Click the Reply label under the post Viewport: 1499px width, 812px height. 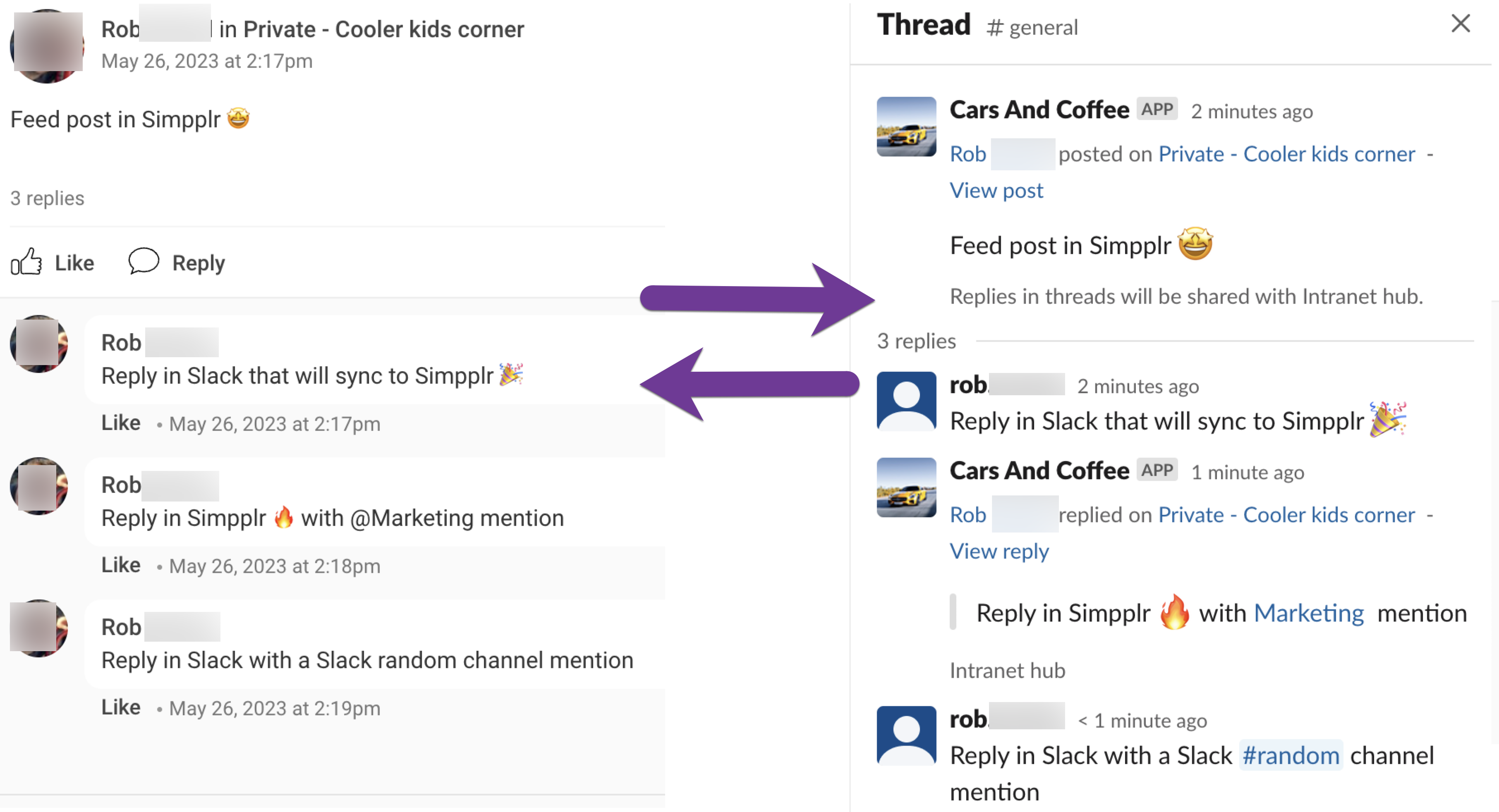(x=199, y=263)
